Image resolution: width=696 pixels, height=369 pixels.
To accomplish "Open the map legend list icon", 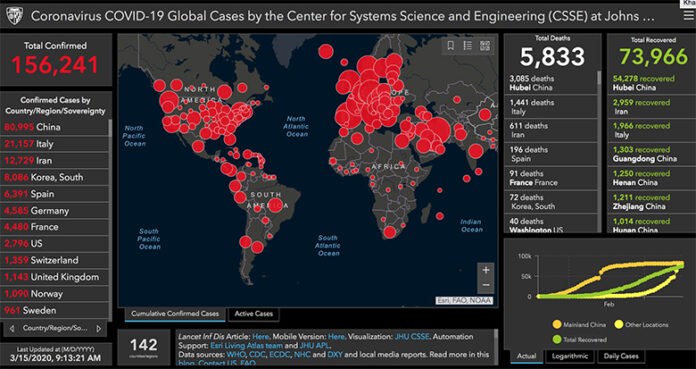I will [467, 46].
